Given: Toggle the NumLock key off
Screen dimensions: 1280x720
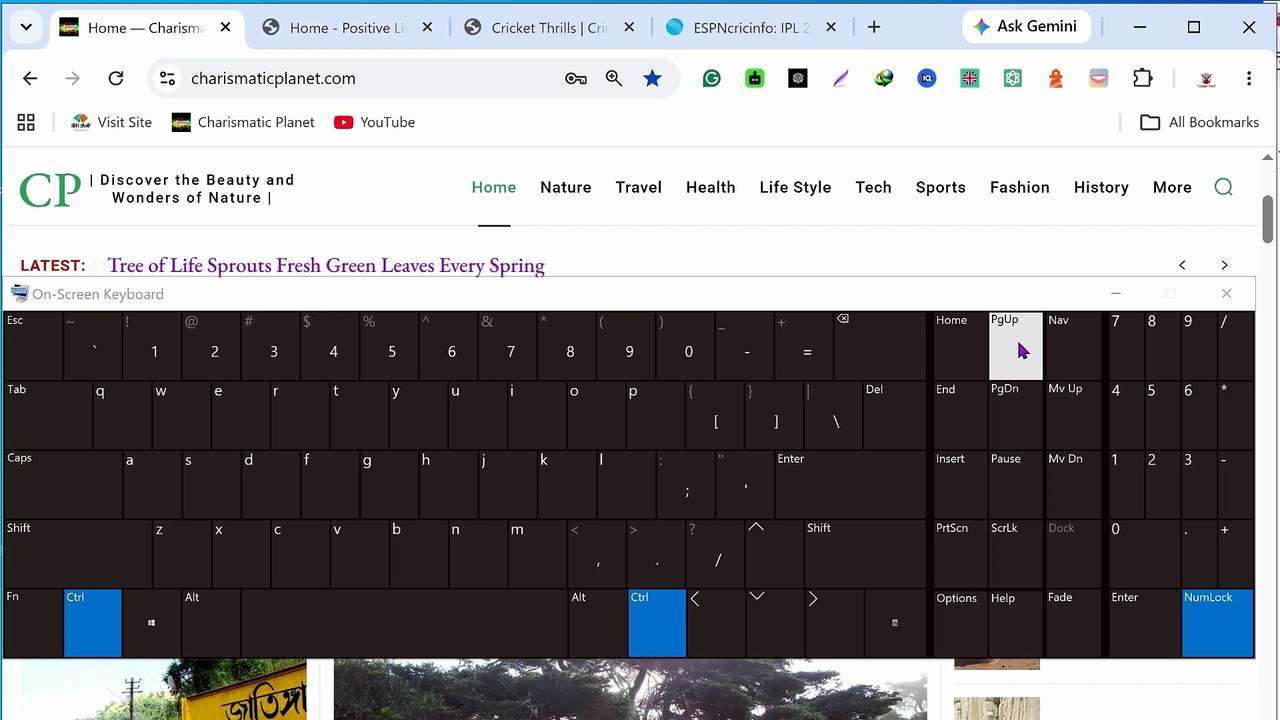Looking at the screenshot, I should tap(1217, 623).
